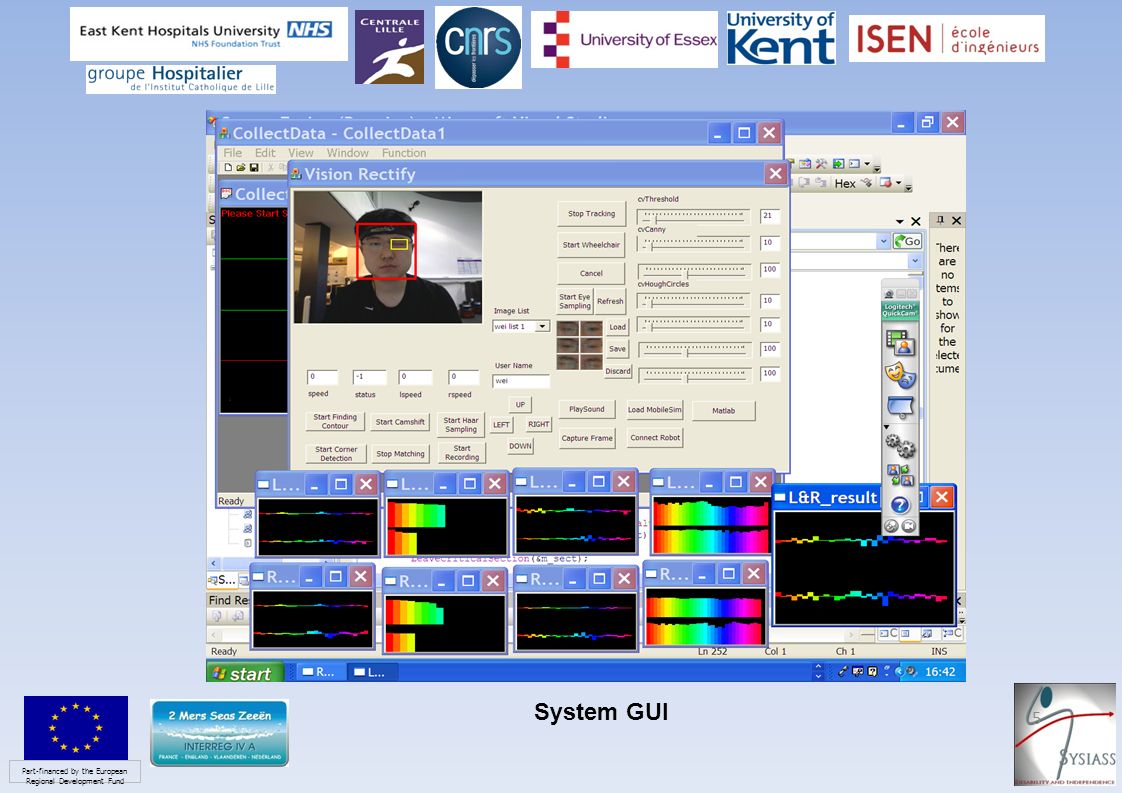Click the Start Eye Sampling button
The image size is (1122, 793).
[575, 301]
